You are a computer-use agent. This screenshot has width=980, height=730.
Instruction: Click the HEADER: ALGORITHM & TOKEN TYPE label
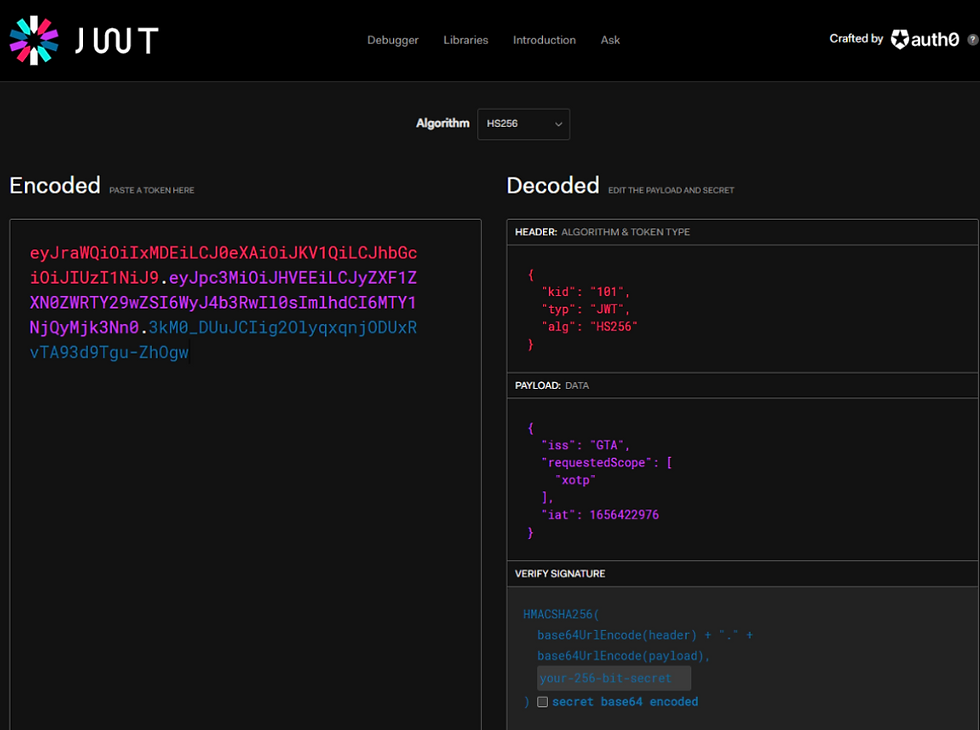click(602, 232)
